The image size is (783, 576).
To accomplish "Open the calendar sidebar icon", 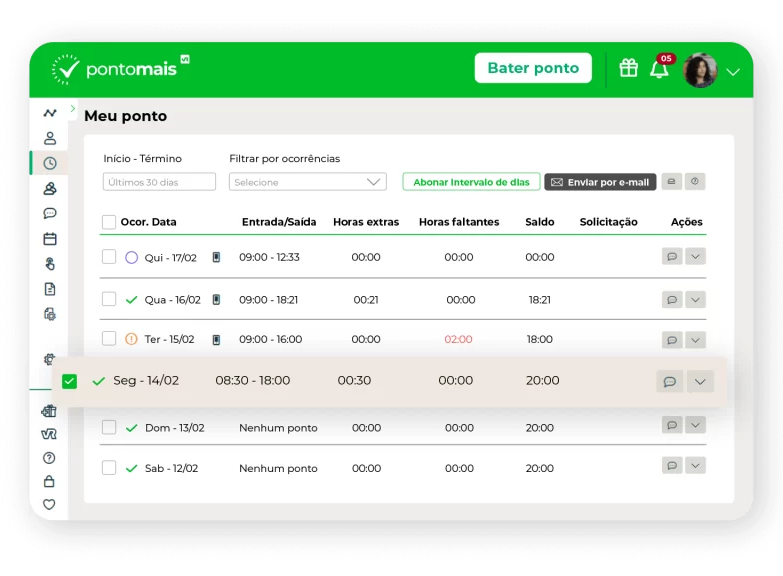I will point(50,239).
